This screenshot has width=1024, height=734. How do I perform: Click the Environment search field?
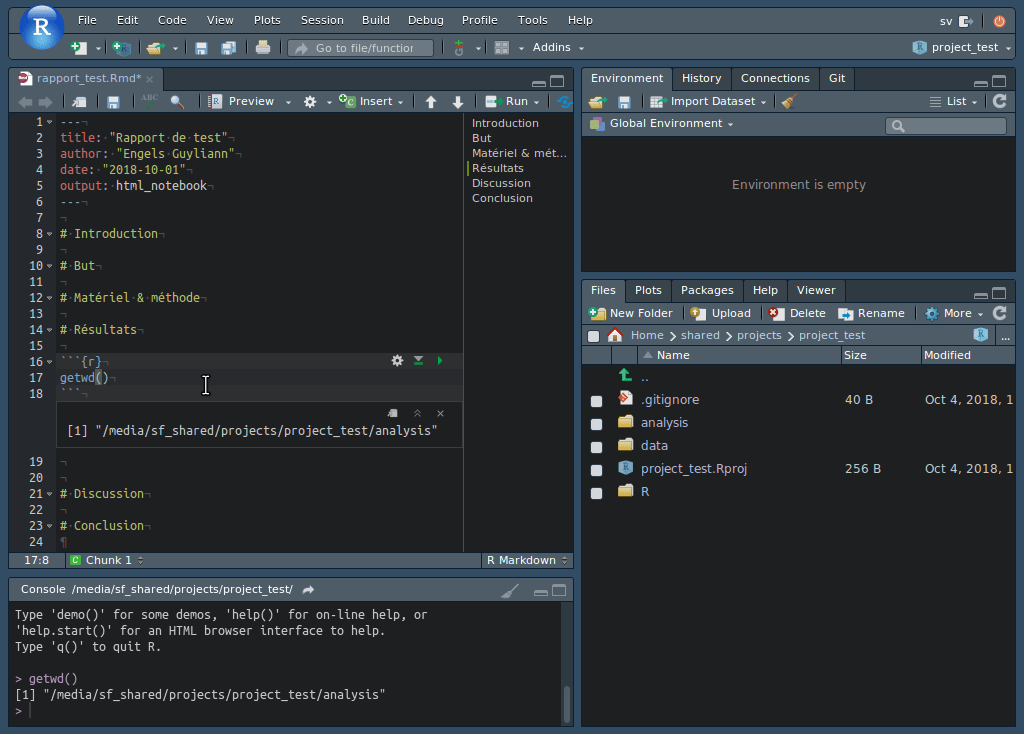coord(946,126)
